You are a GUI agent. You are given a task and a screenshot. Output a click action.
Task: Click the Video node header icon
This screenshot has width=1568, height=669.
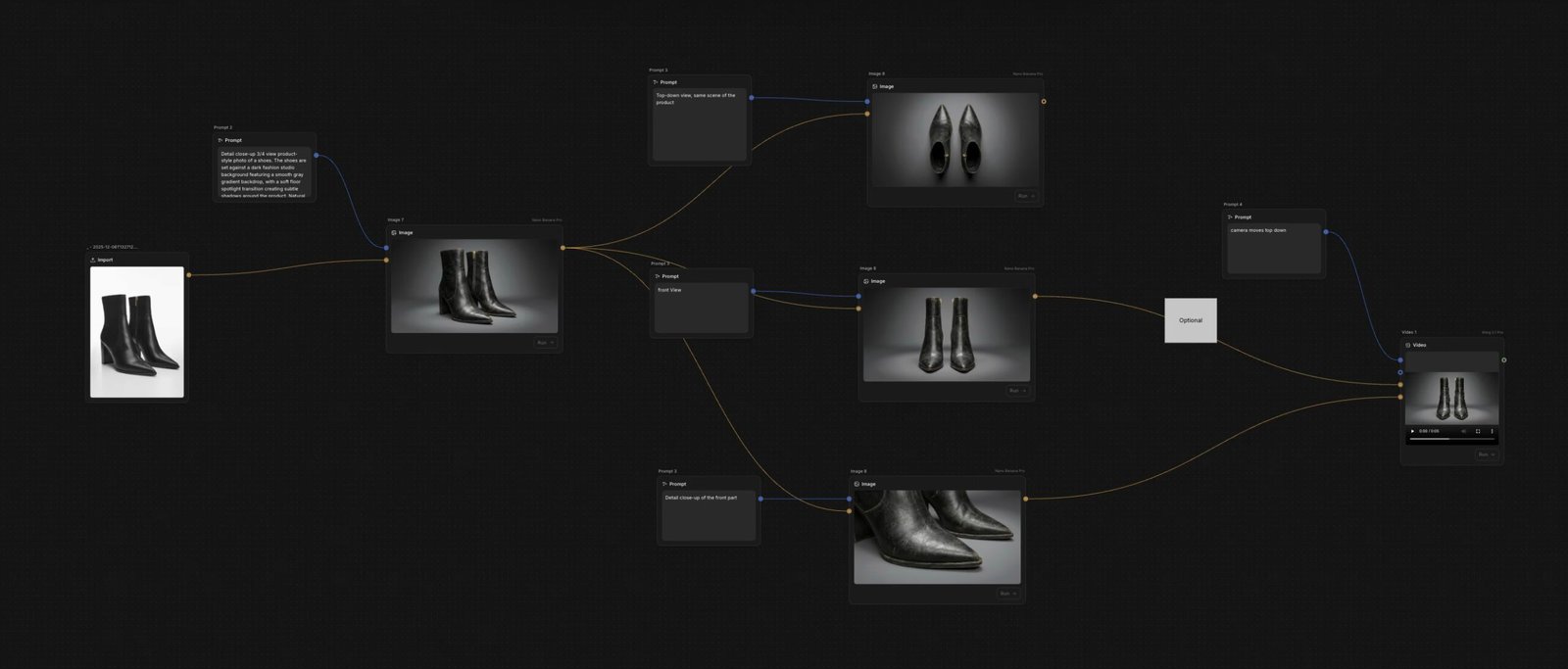click(x=1408, y=345)
